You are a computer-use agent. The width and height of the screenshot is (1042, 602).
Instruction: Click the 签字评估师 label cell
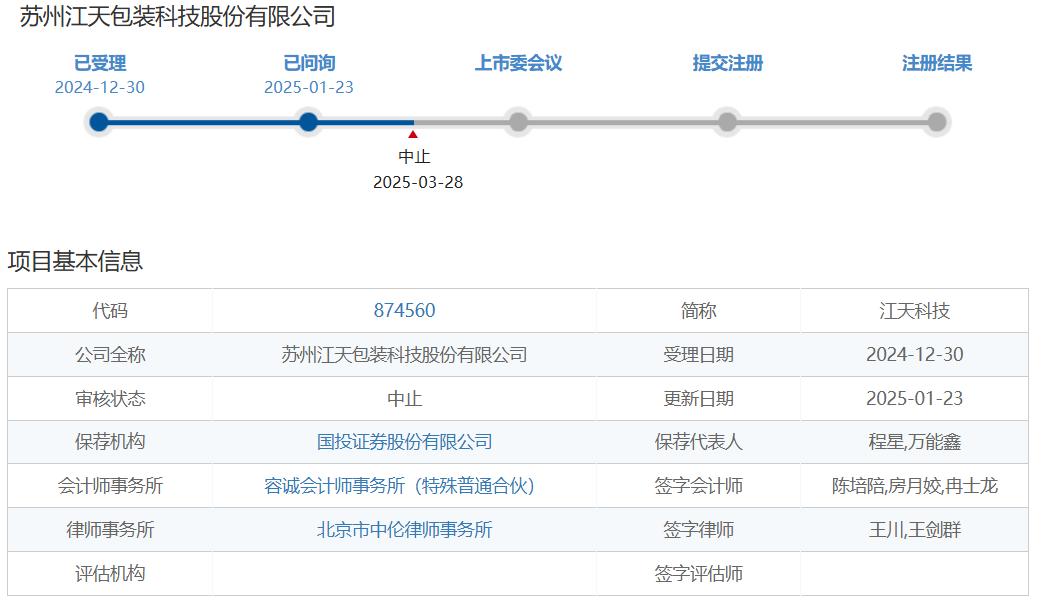pyautogui.click(x=698, y=573)
